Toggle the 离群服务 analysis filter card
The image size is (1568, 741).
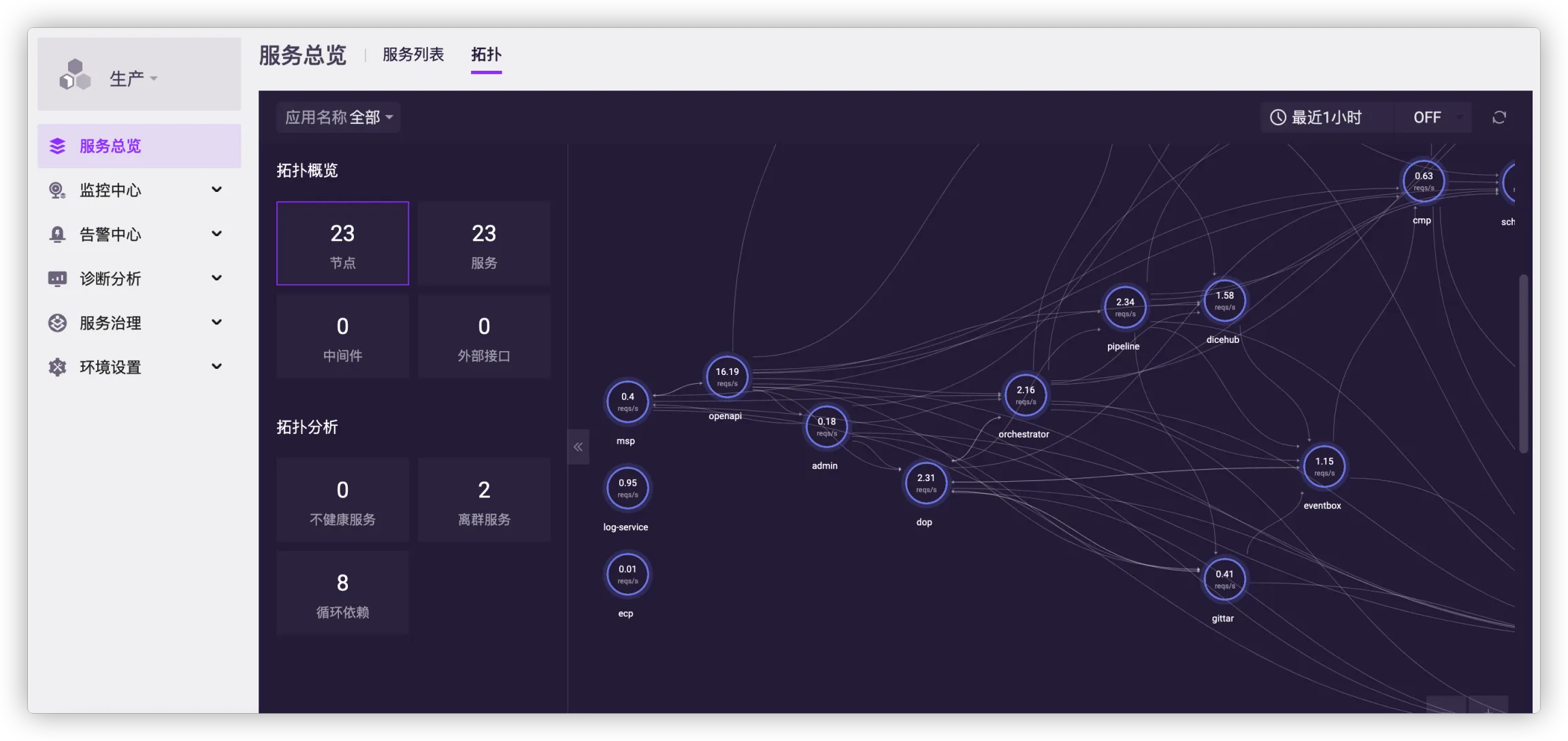484,500
